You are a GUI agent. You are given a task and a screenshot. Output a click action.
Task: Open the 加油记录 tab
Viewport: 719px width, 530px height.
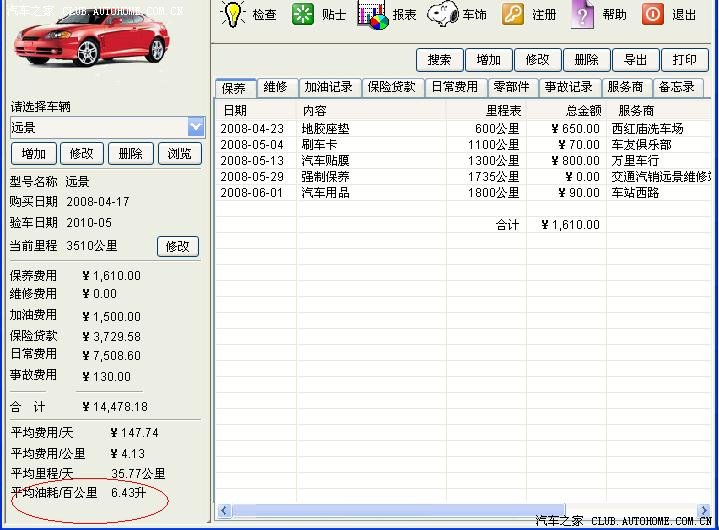[x=328, y=87]
